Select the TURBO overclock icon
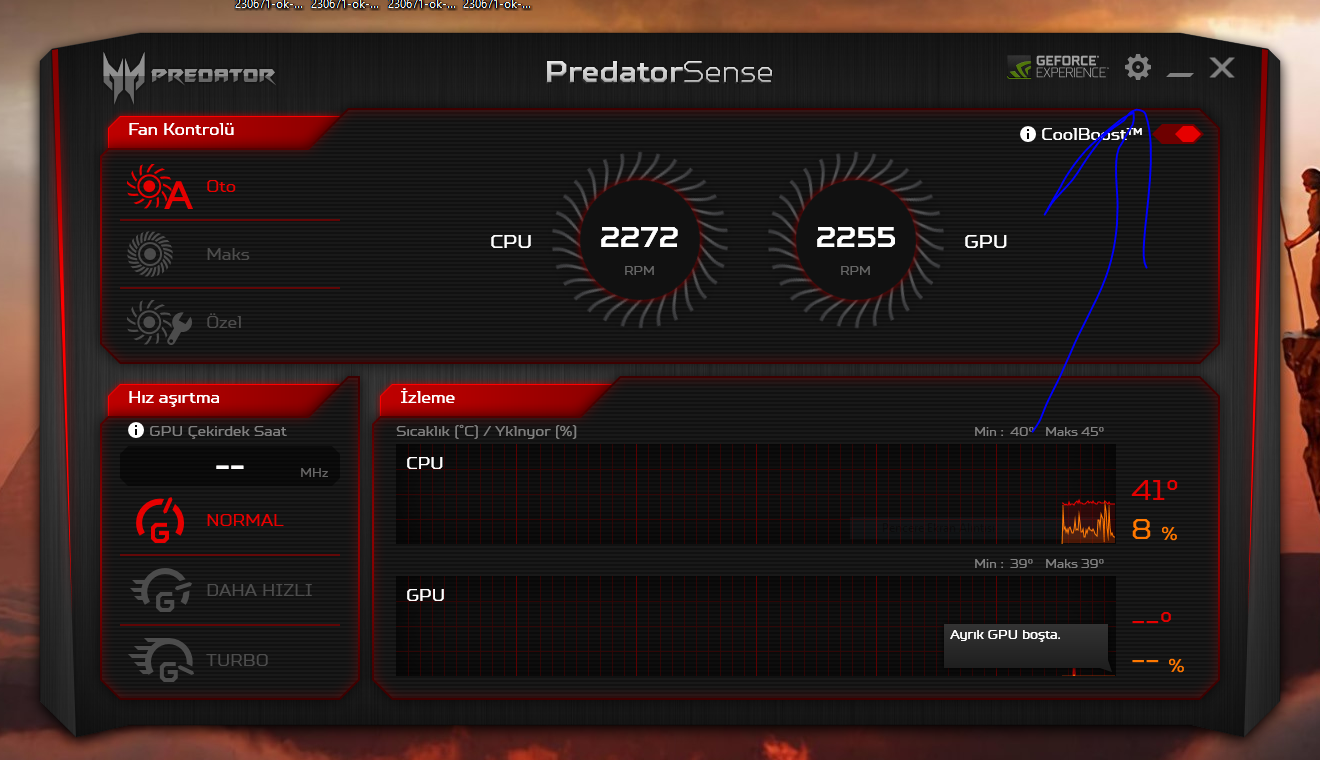This screenshot has width=1320, height=760. 162,660
